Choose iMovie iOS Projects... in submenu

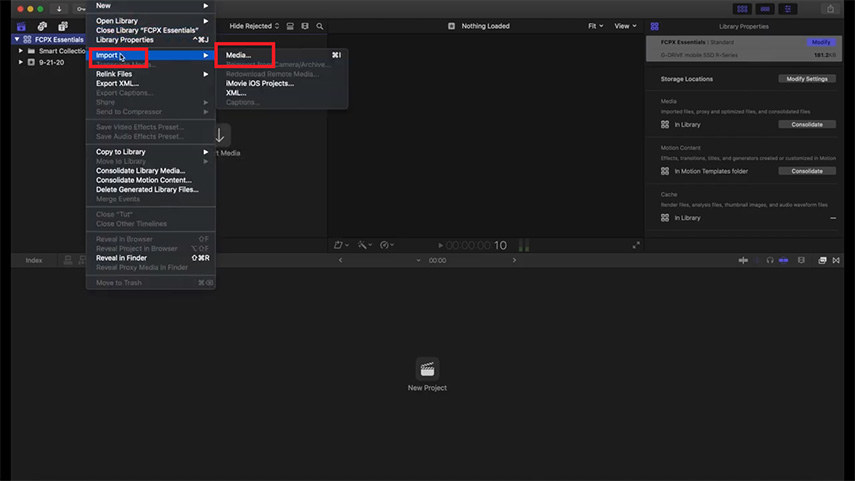coord(282,83)
